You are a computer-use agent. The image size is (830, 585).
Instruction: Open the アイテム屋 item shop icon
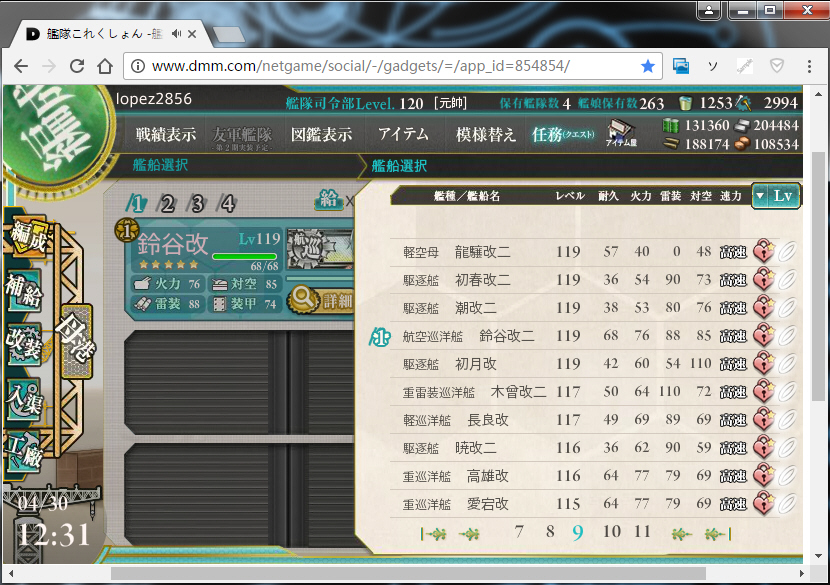tap(621, 133)
